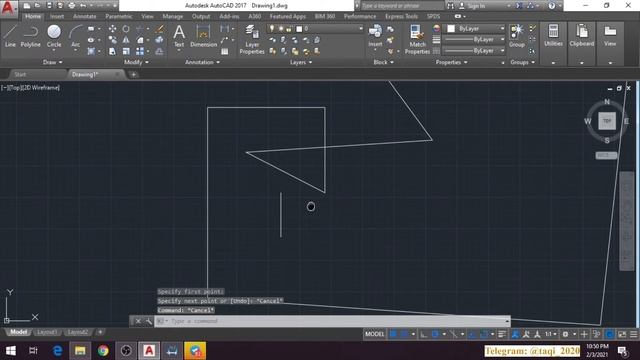Expand the Annotation panel
Viewport: 640px width, 360px height.
click(x=202, y=62)
